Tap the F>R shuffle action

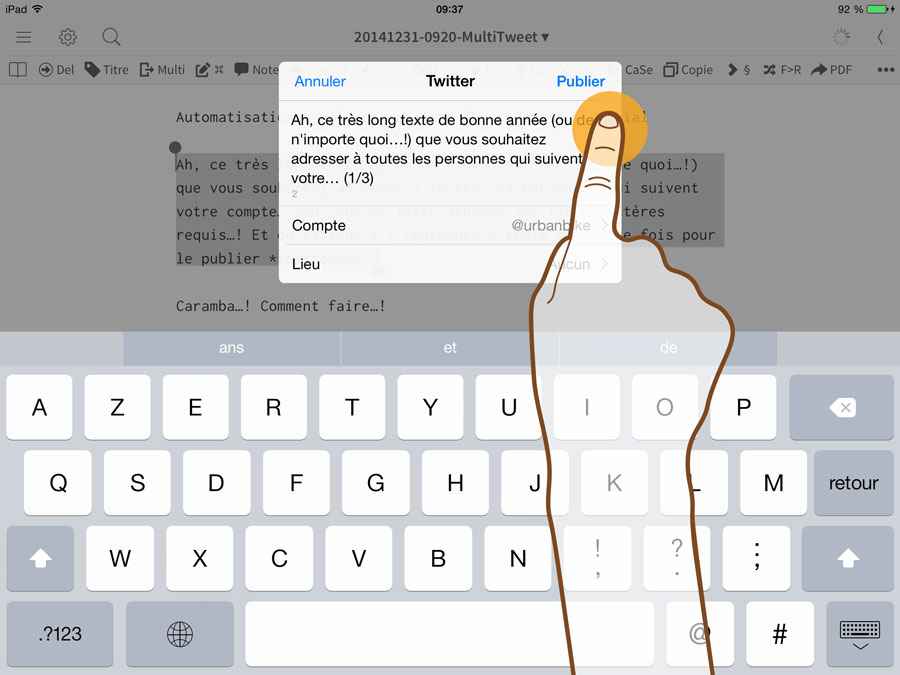coord(782,70)
